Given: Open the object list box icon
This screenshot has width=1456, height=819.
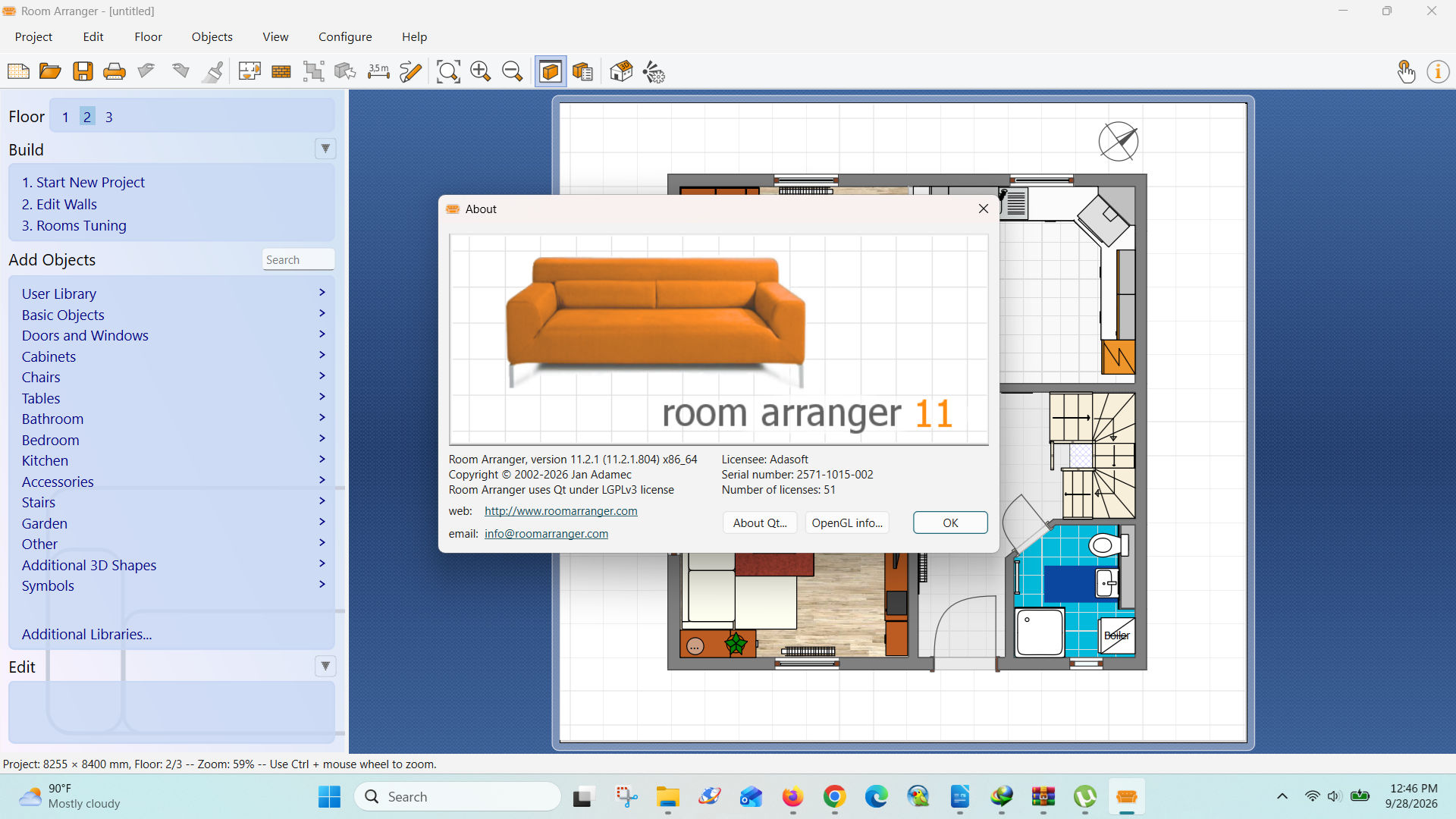Looking at the screenshot, I should (582, 72).
